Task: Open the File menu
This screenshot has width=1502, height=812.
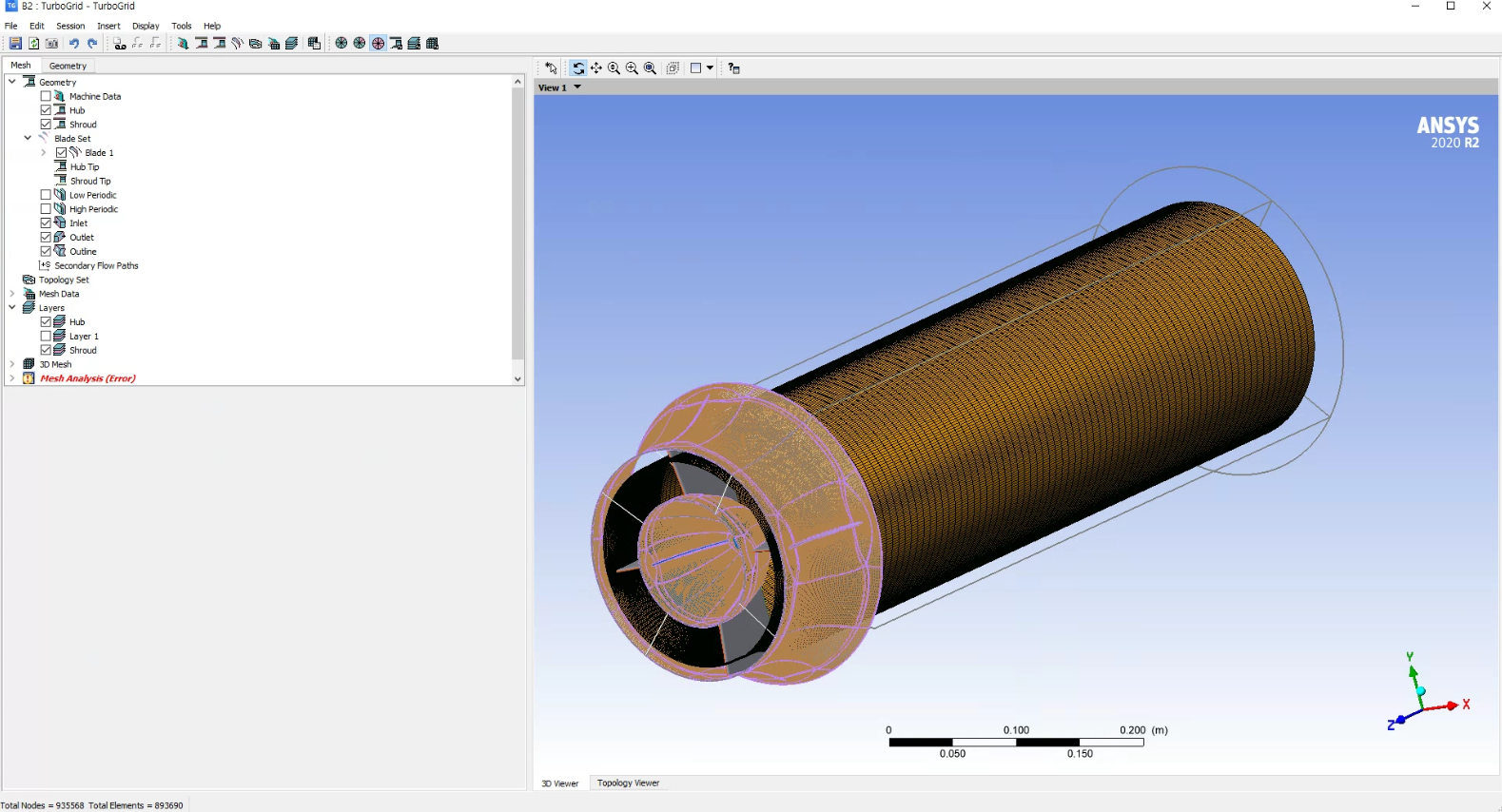Action: 11,26
